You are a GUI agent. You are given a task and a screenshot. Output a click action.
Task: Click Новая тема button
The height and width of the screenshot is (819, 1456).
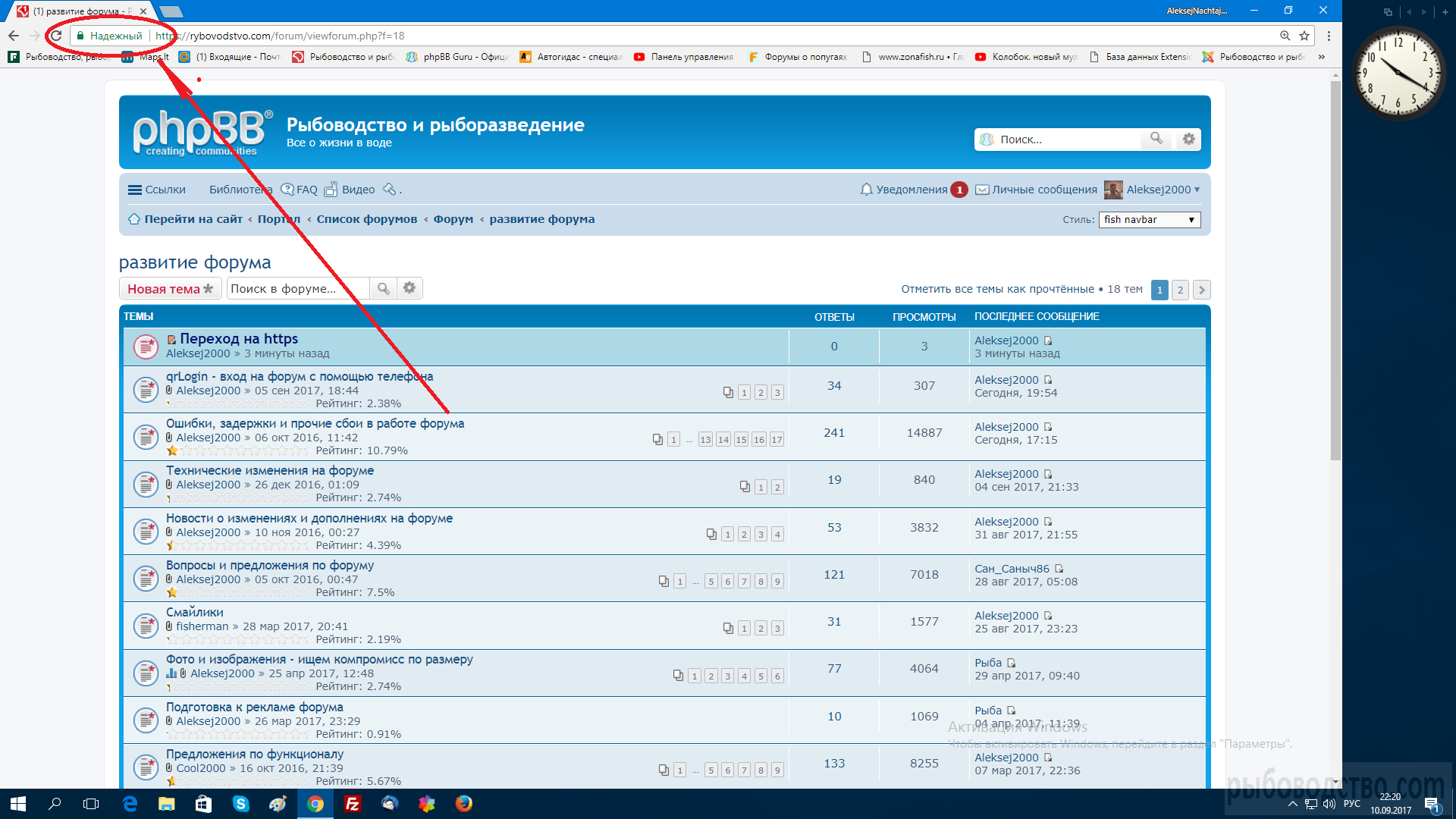coord(170,289)
